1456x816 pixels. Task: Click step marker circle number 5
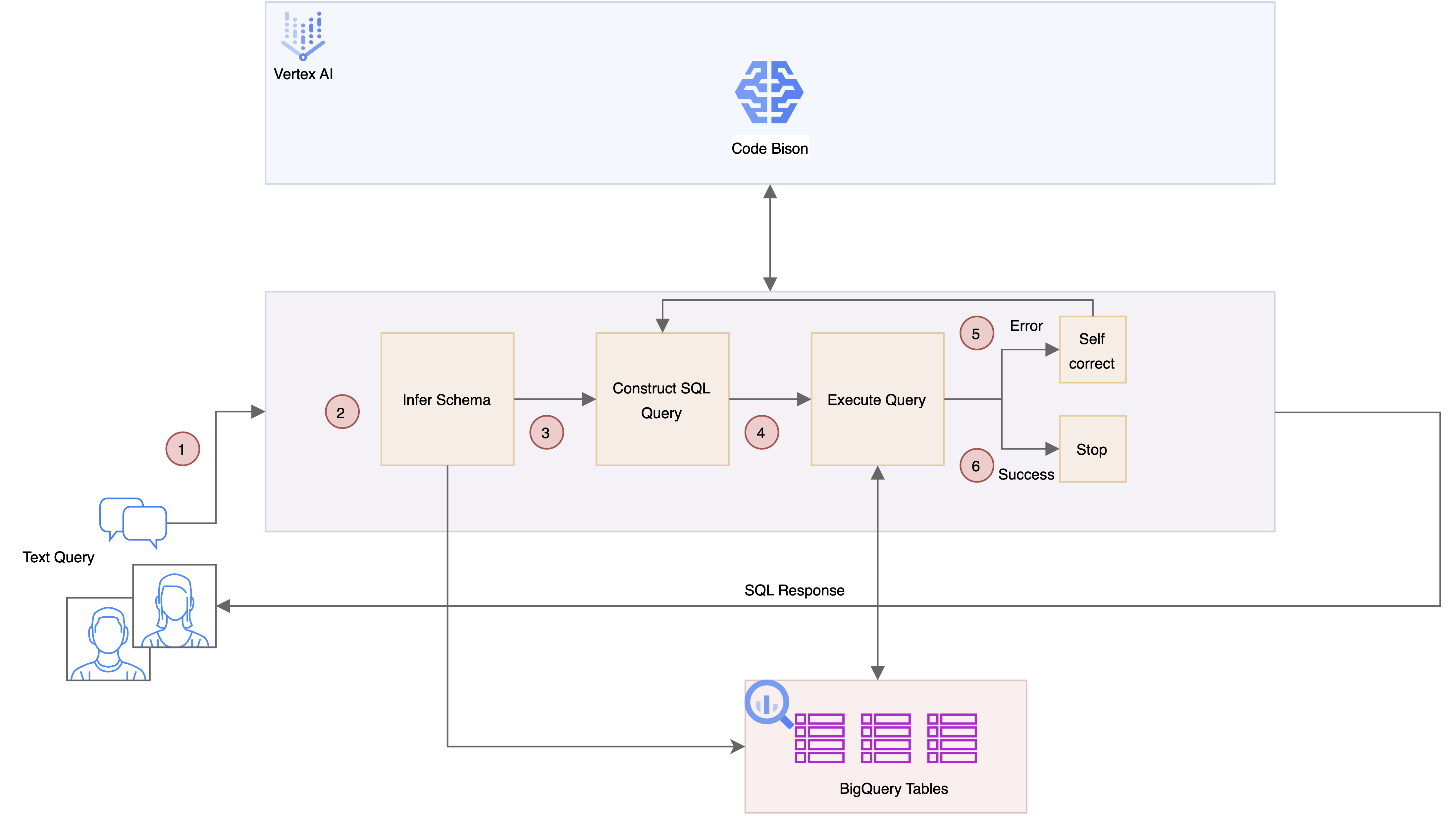pyautogui.click(x=976, y=333)
